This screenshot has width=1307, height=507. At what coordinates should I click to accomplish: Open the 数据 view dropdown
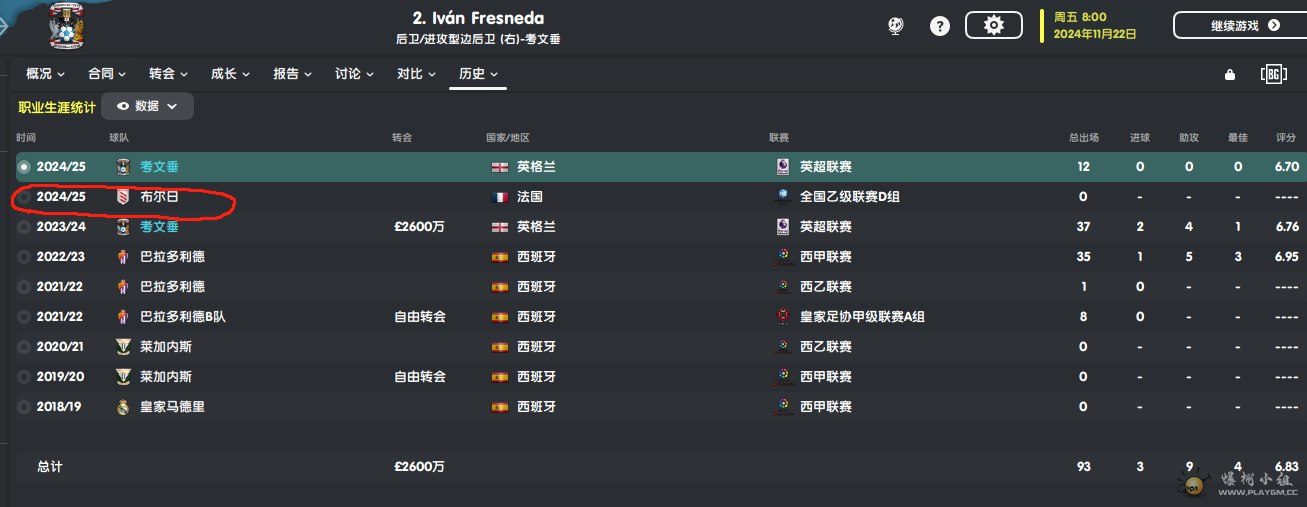tap(147, 106)
